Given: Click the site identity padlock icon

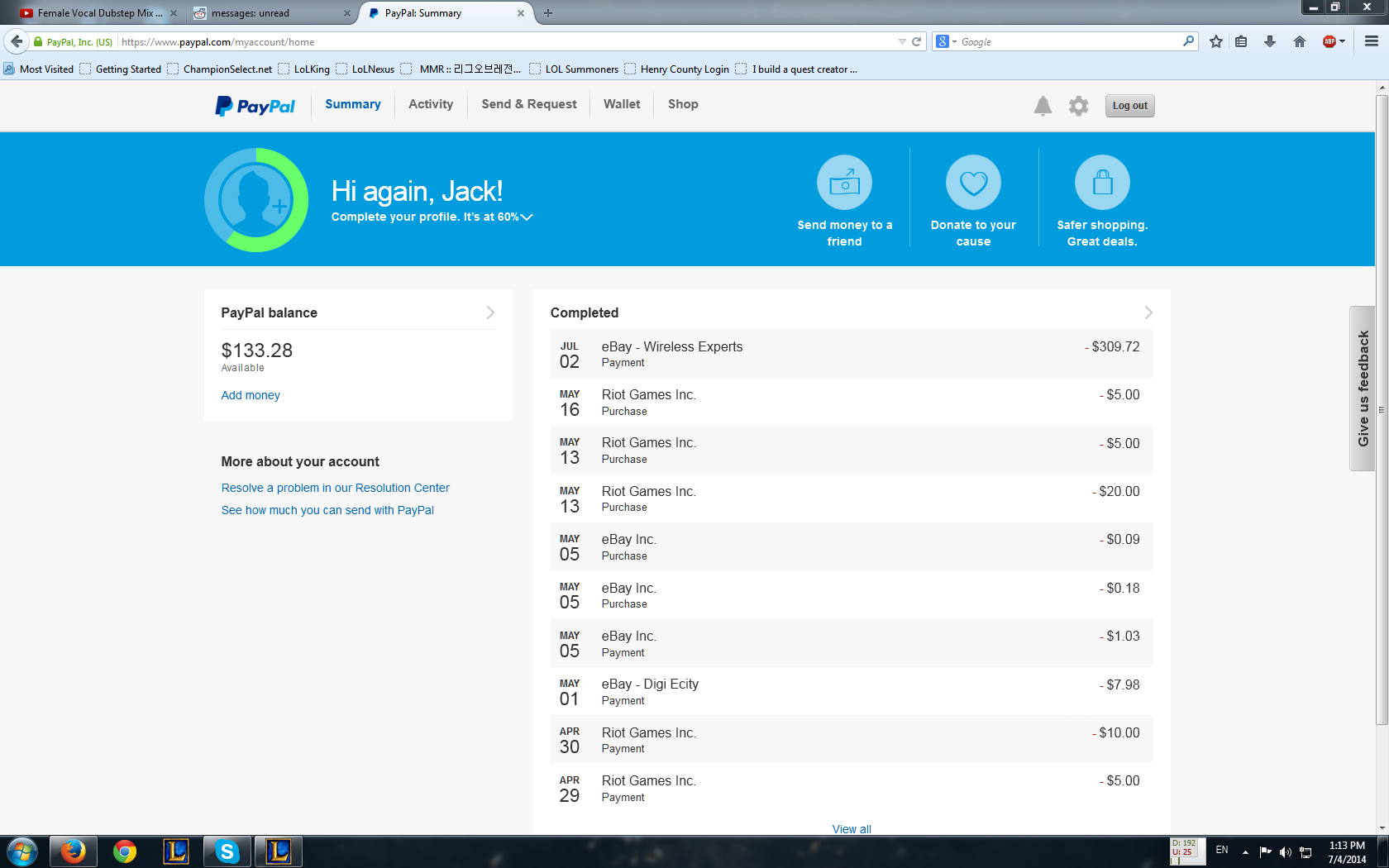Looking at the screenshot, I should [38, 41].
